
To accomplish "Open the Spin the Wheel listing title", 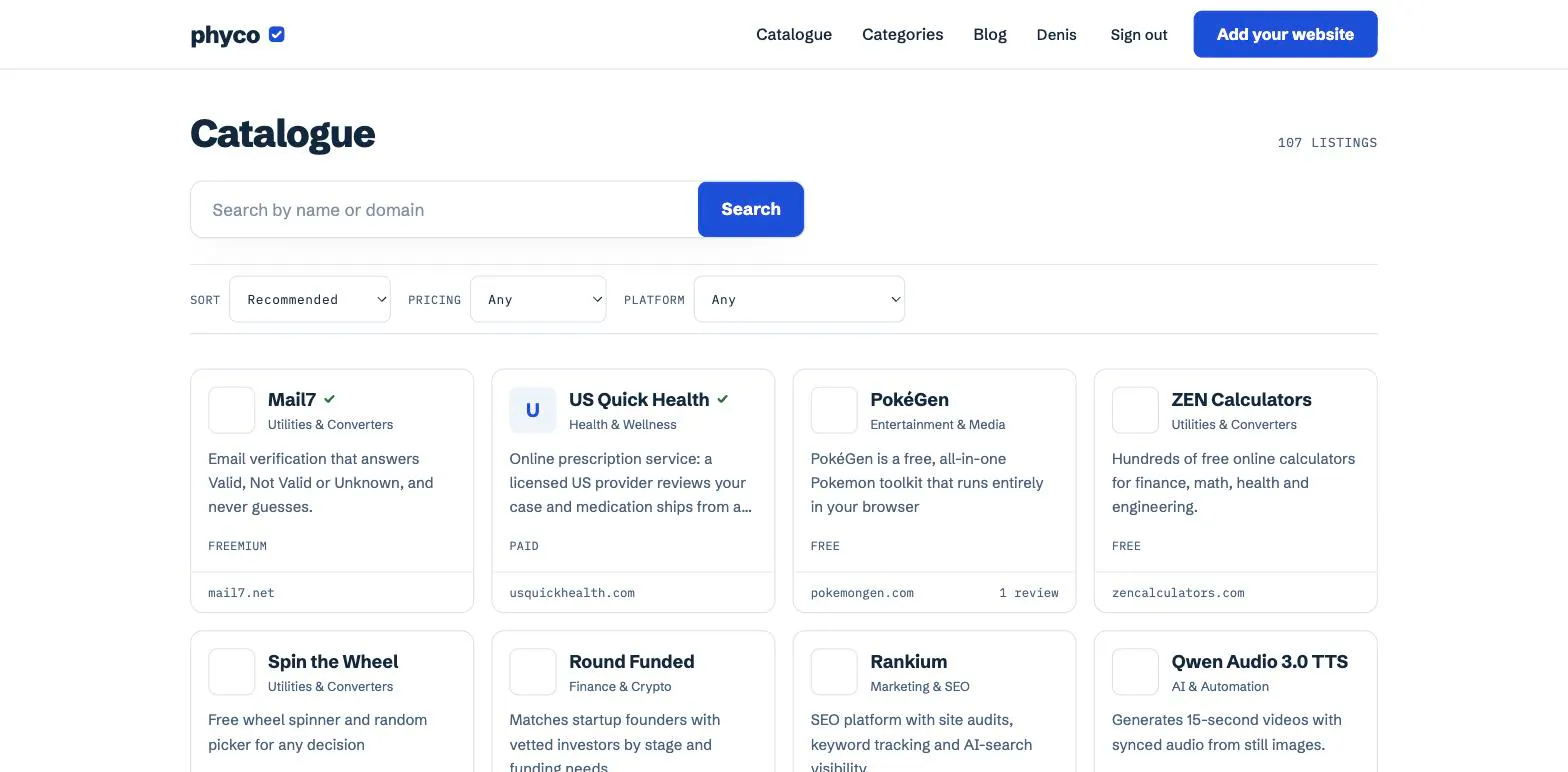I will click(333, 661).
